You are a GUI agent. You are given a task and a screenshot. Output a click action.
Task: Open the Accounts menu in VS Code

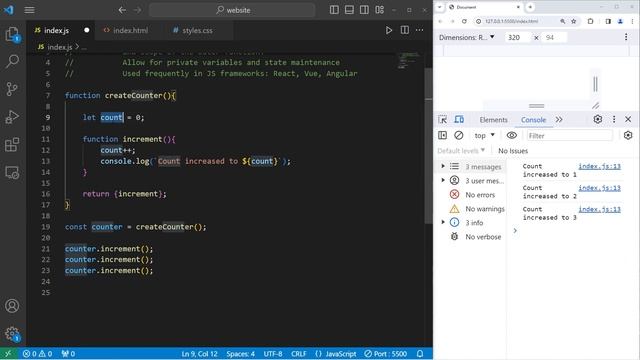point(12,306)
